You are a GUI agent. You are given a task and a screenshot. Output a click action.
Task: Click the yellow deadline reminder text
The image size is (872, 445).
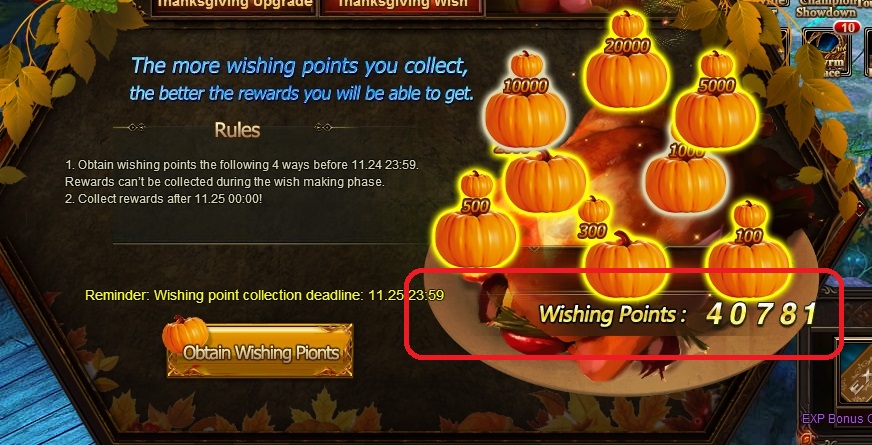point(264,295)
